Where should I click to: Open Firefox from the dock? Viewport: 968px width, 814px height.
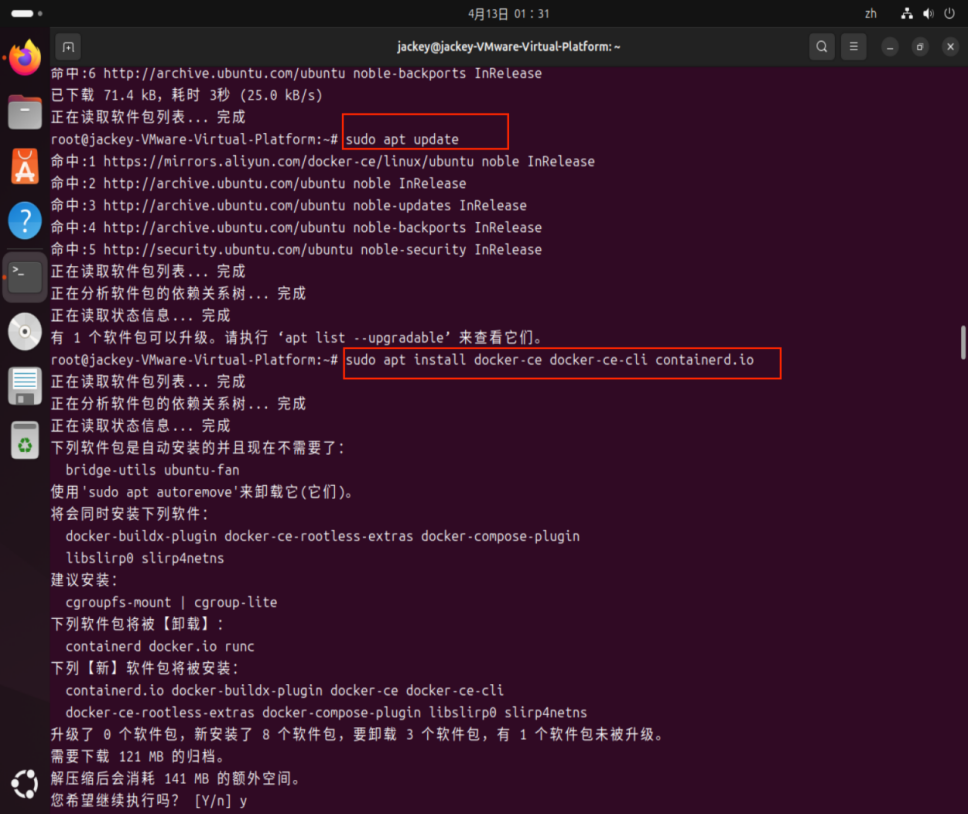[25, 57]
